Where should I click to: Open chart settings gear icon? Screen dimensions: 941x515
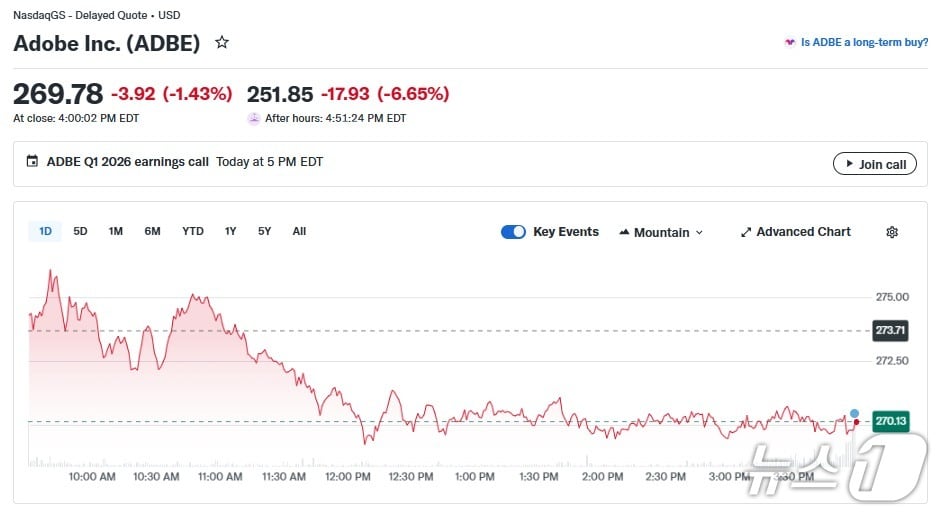coord(892,232)
